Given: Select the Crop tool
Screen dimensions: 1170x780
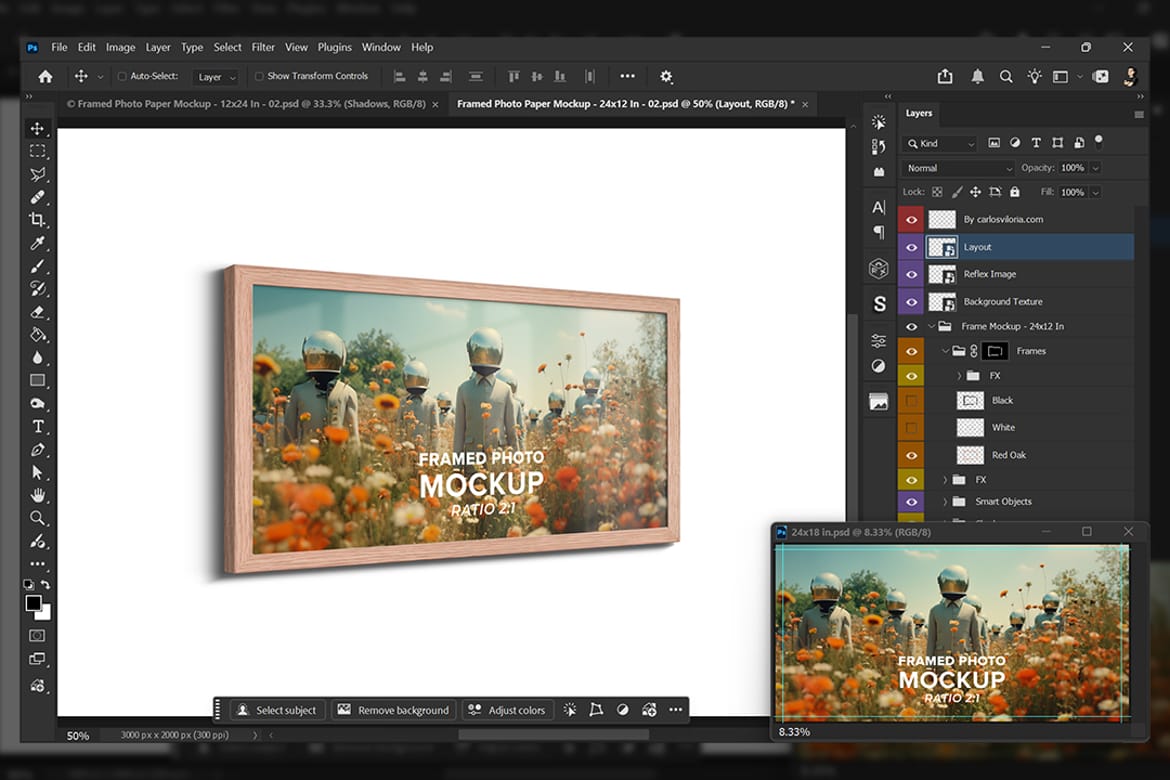Looking at the screenshot, I should point(37,219).
